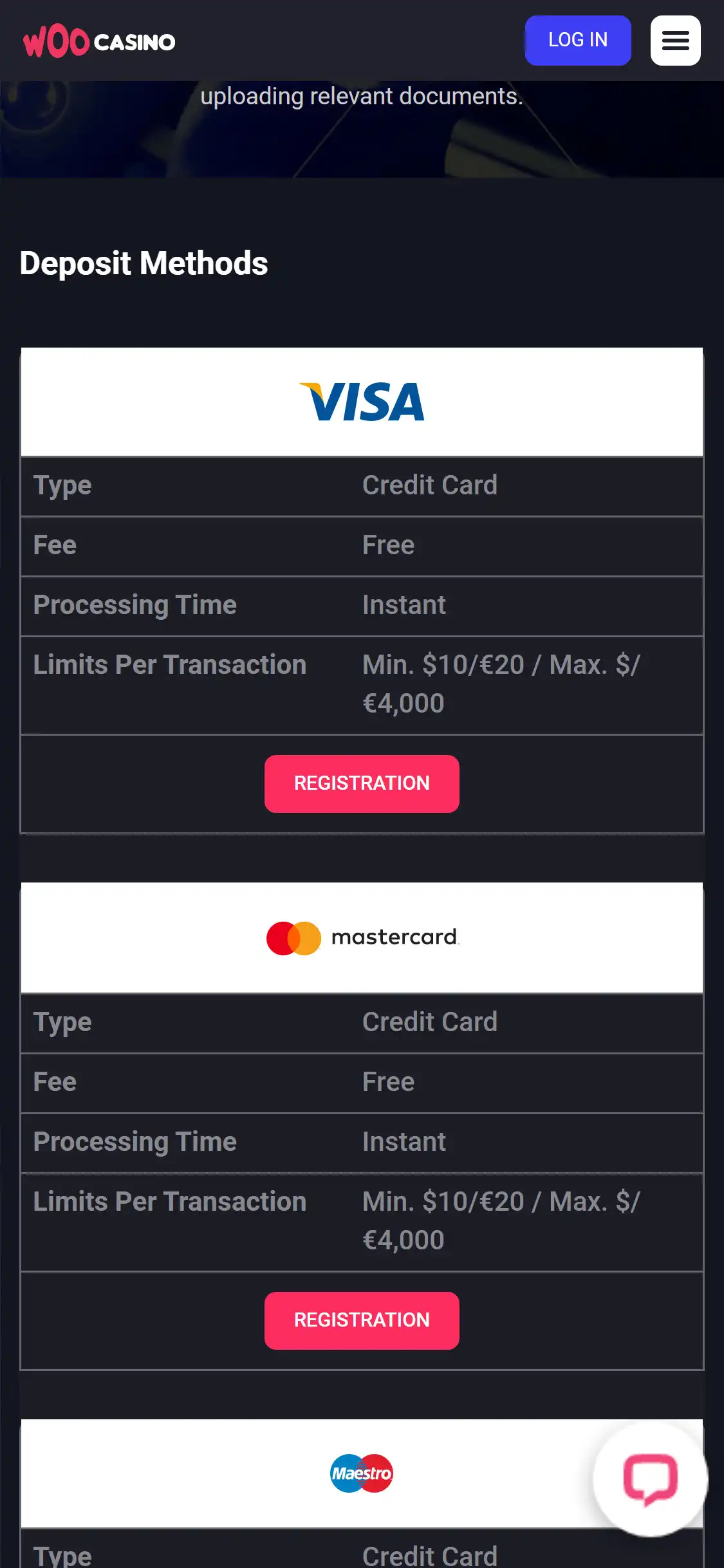The image size is (724, 1568).
Task: Click Visa's Min. $10/€20 limits value
Action: (x=501, y=684)
